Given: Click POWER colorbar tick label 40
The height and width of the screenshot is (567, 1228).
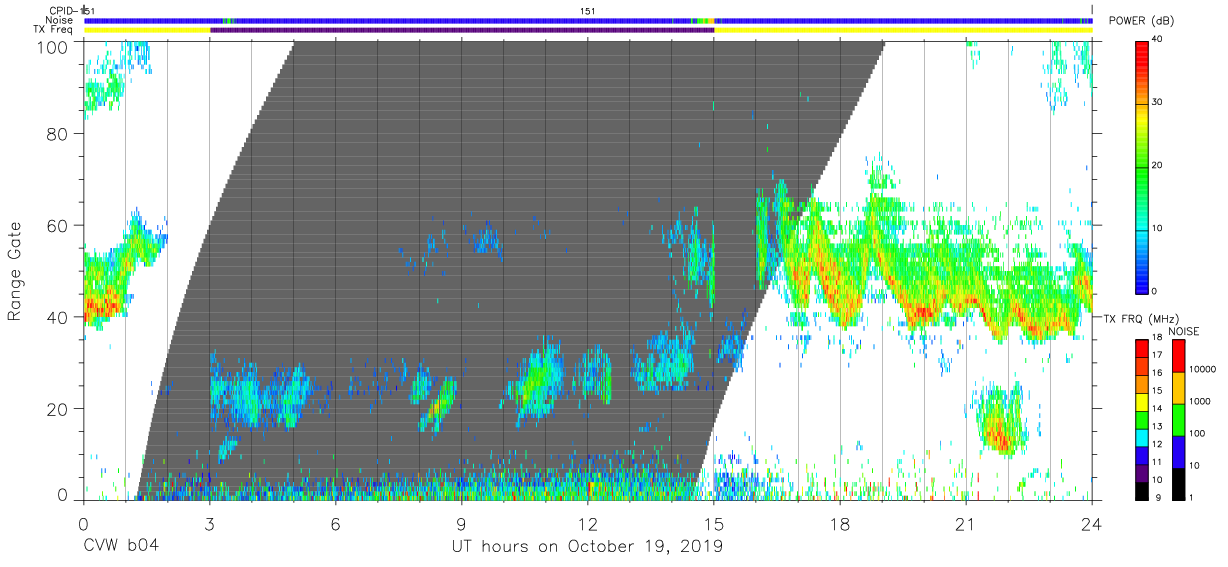Looking at the screenshot, I should click(1157, 40).
